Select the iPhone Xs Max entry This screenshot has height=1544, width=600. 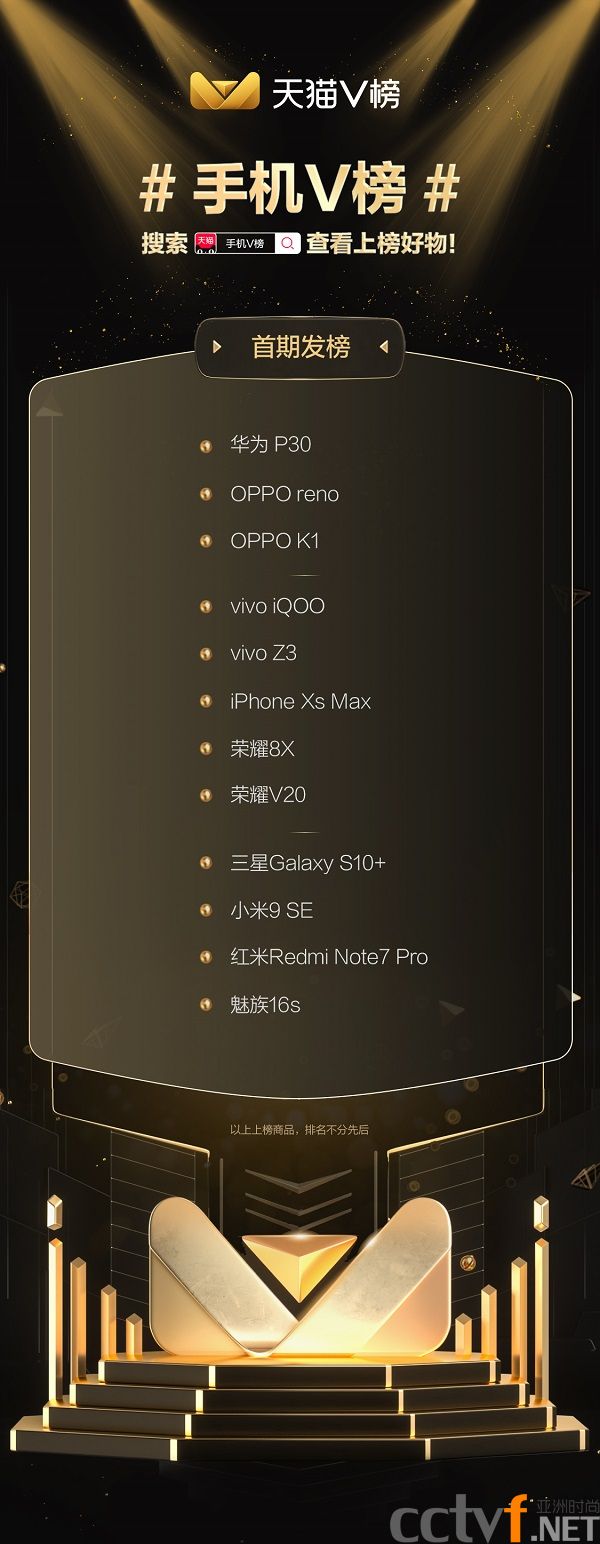coord(301,701)
